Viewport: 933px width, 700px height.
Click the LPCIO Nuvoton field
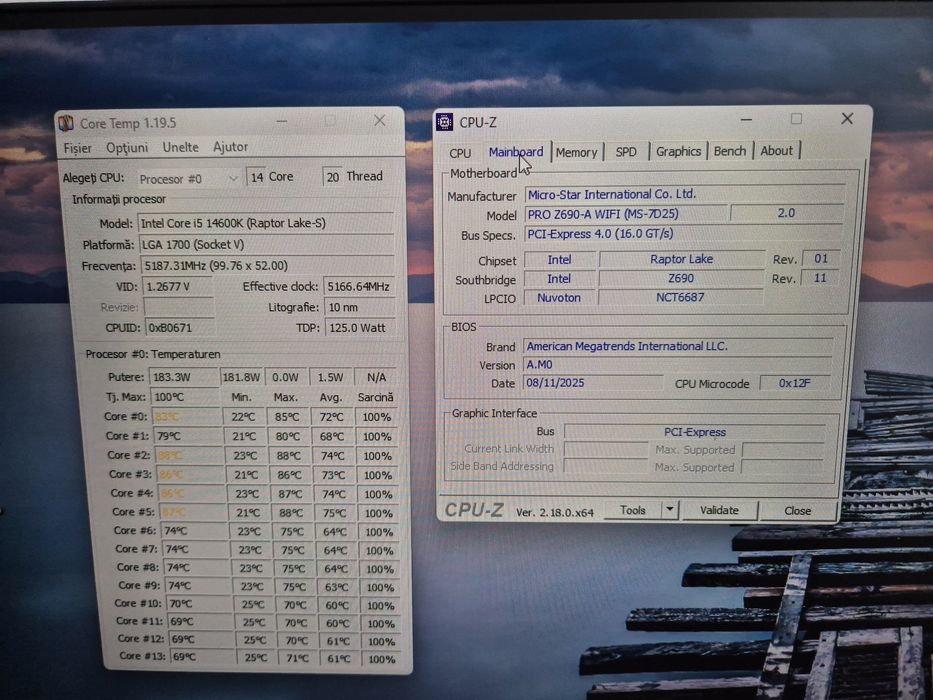(x=559, y=298)
